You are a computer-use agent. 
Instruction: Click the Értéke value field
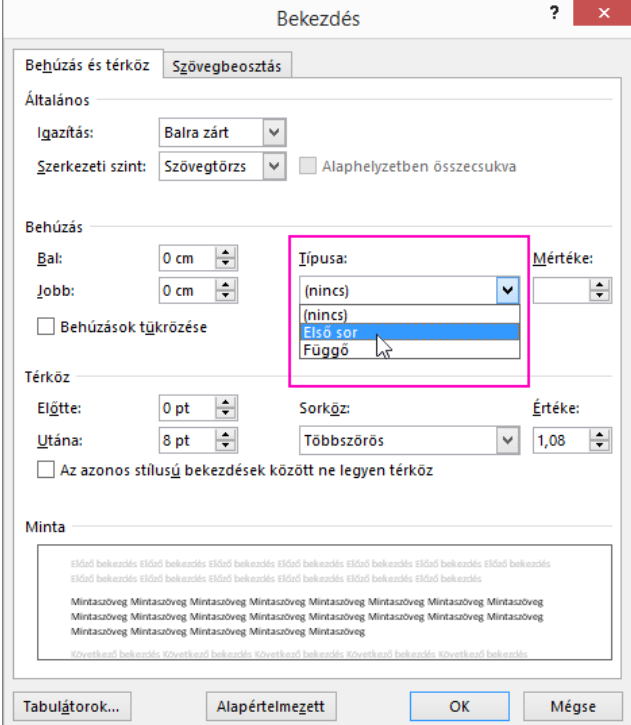point(560,440)
